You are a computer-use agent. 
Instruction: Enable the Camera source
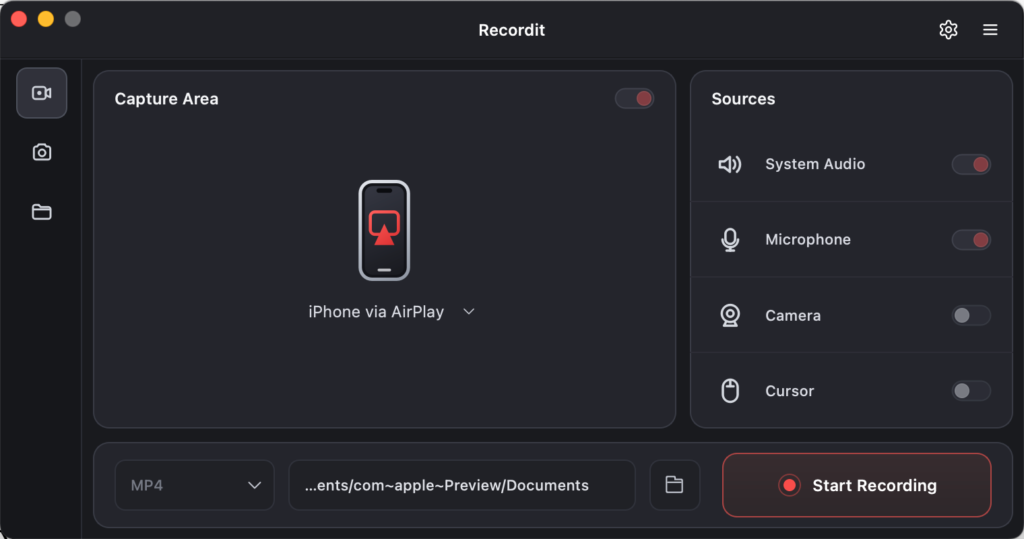click(971, 316)
